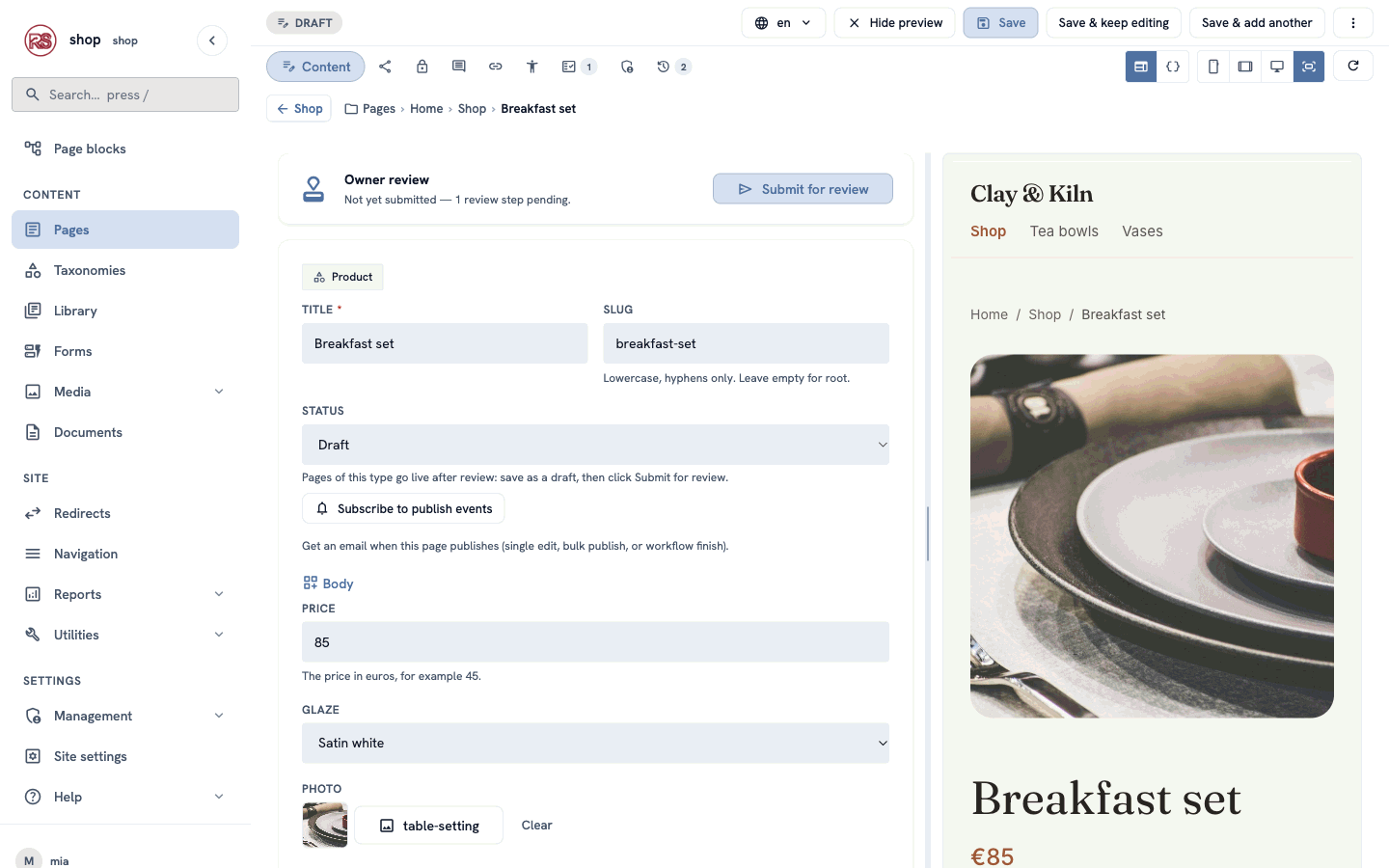Open Redirects in sidebar
The image size is (1389, 868).
(125, 513)
